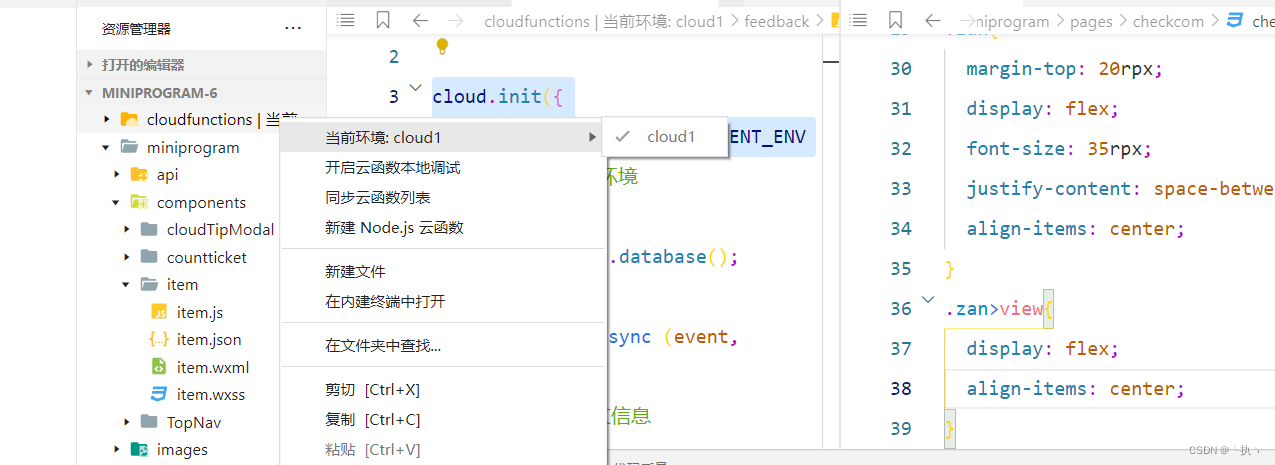Click 'font-size: 35rpx;' code line
Viewport: 1275px width, 465px height.
1059,148
